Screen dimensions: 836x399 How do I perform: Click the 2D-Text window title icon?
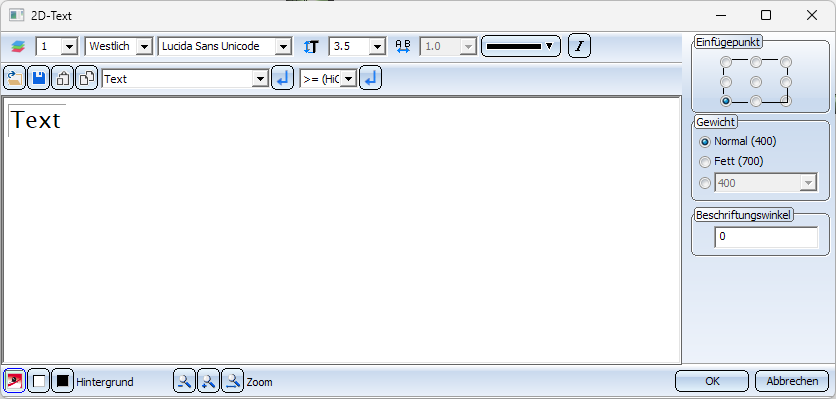(x=17, y=15)
